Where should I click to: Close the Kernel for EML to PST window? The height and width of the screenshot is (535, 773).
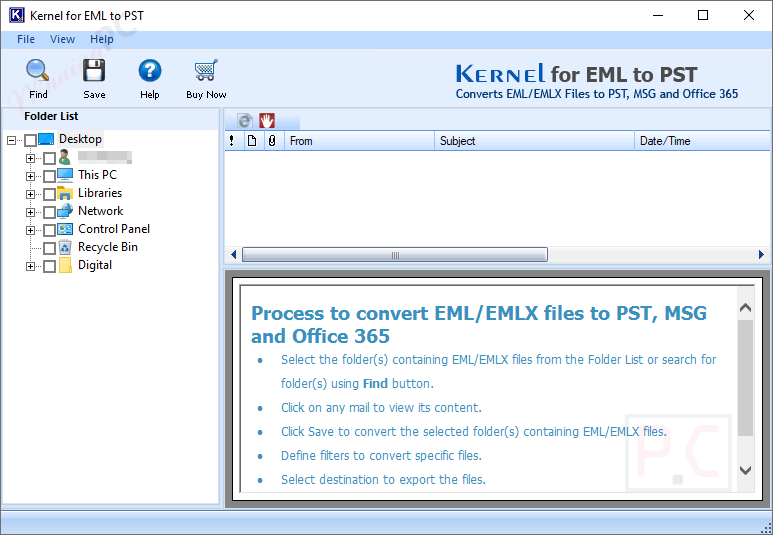pos(748,15)
